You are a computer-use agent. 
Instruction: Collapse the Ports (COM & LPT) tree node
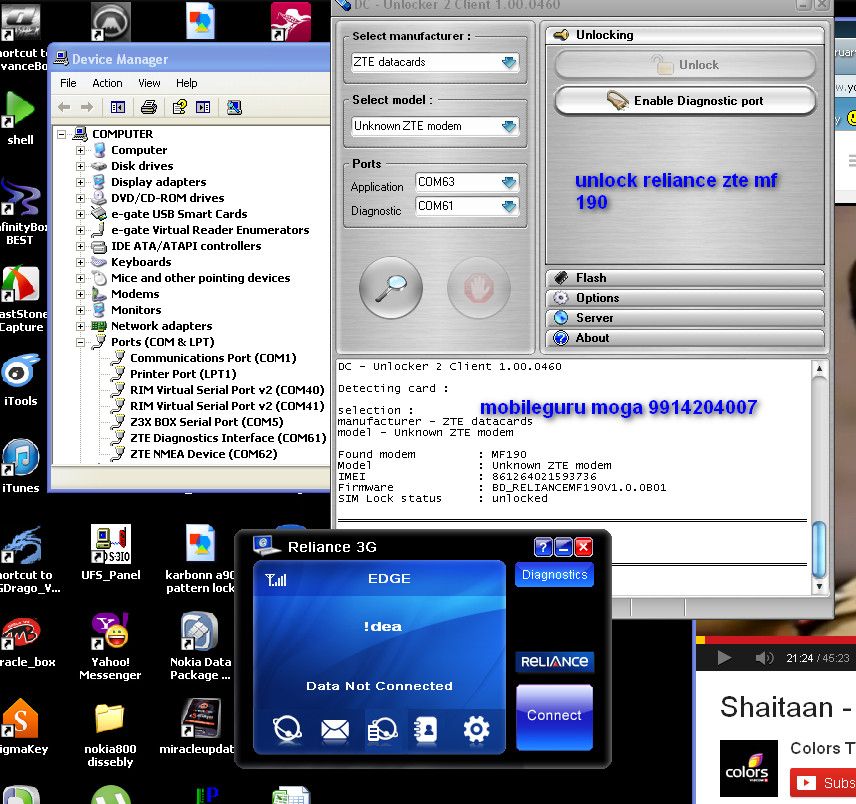pos(80,342)
